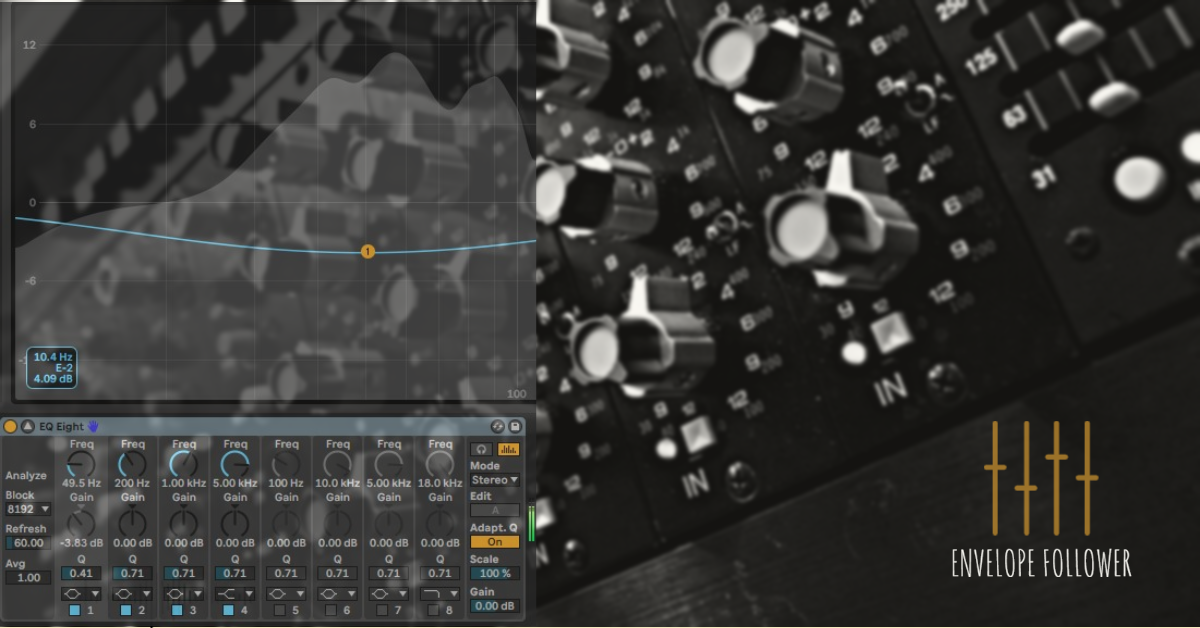Collapse the EQ Eight device with triangle button
Screen dimensions: 1200x628
pos(27,426)
